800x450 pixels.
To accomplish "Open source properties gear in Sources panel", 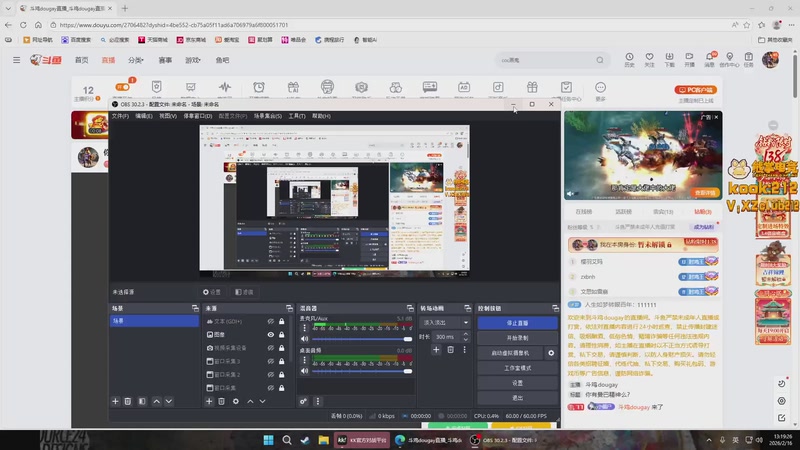I will coord(236,402).
